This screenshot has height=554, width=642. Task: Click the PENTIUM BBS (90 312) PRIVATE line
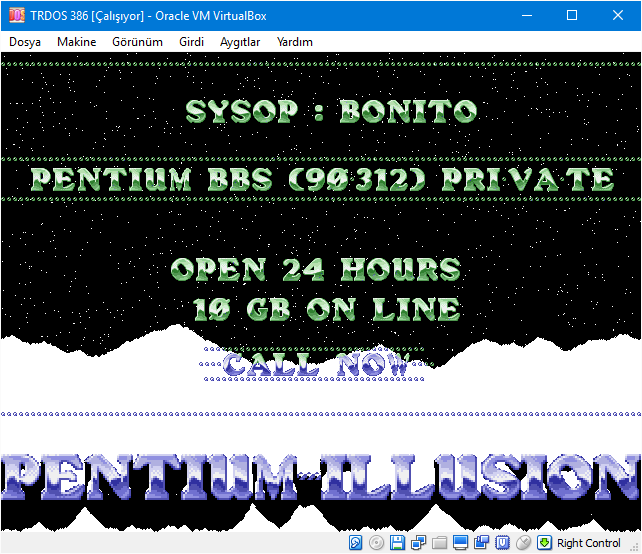point(323,179)
